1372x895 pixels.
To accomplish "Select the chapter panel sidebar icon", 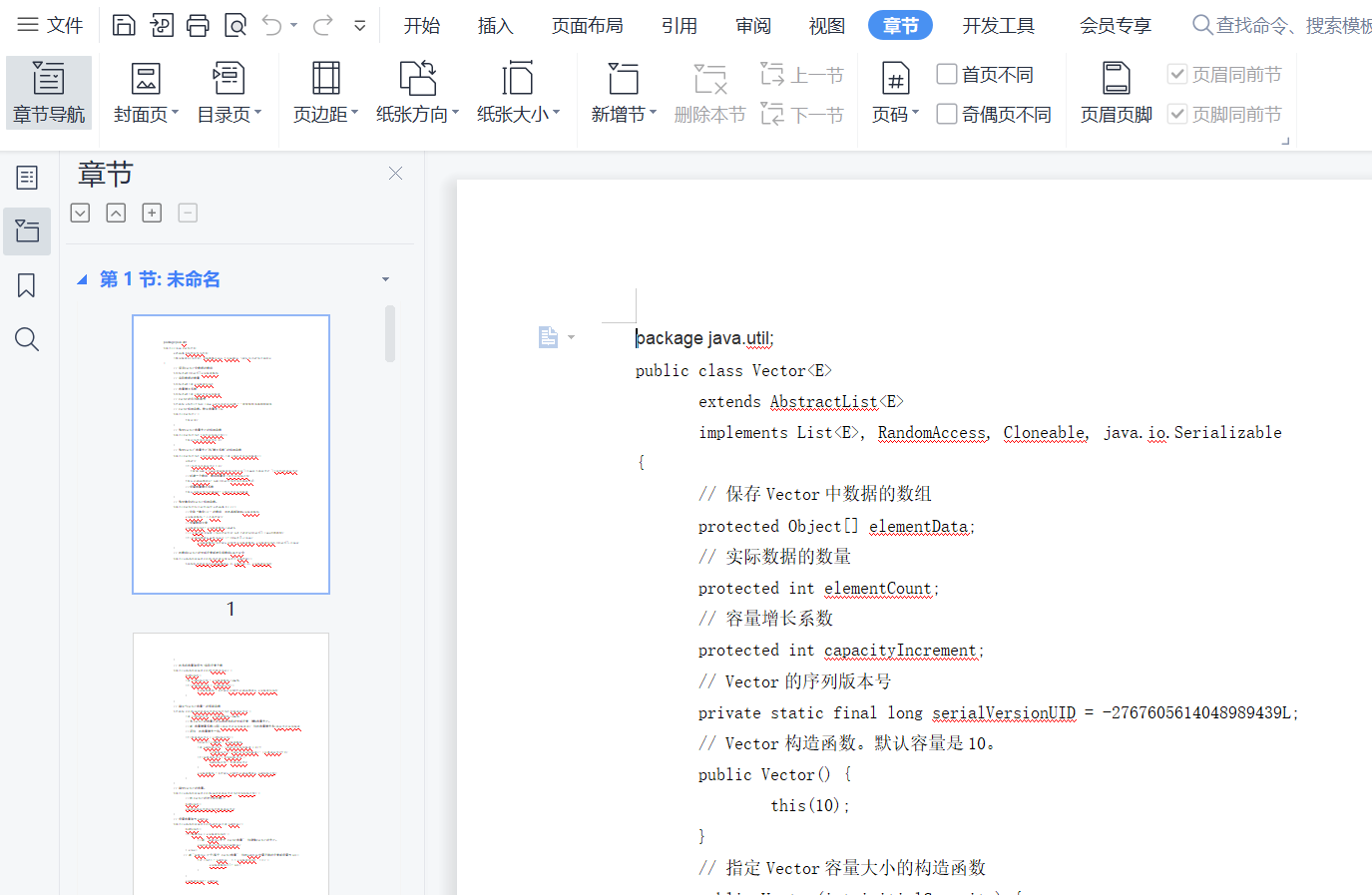I will click(27, 231).
